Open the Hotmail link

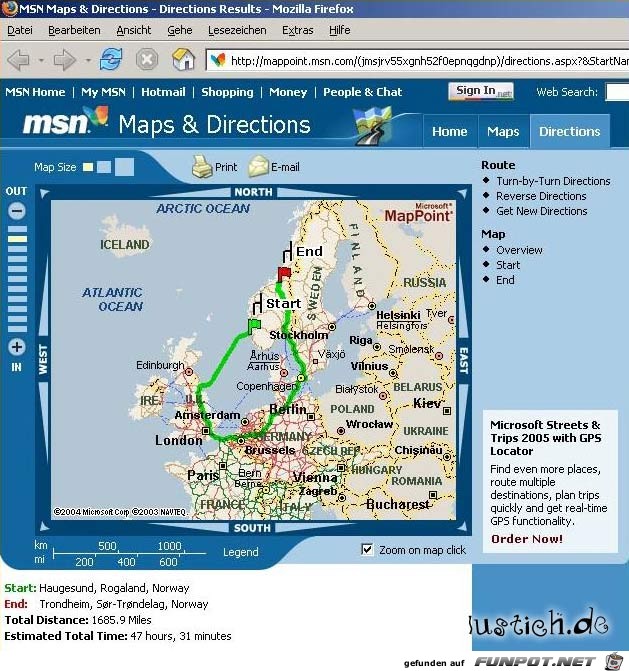click(x=163, y=92)
